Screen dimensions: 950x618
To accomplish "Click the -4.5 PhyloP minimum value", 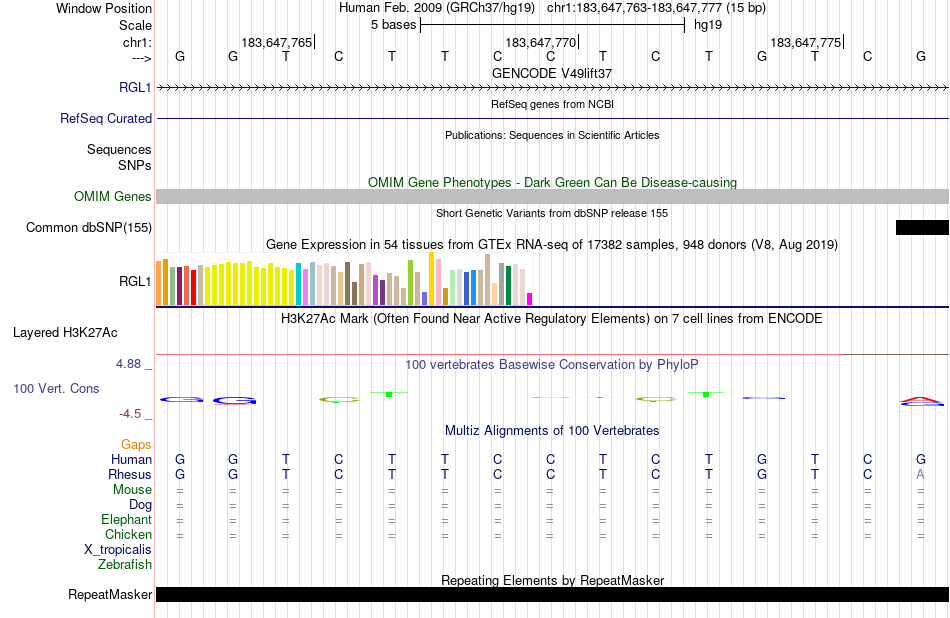I will [x=130, y=414].
